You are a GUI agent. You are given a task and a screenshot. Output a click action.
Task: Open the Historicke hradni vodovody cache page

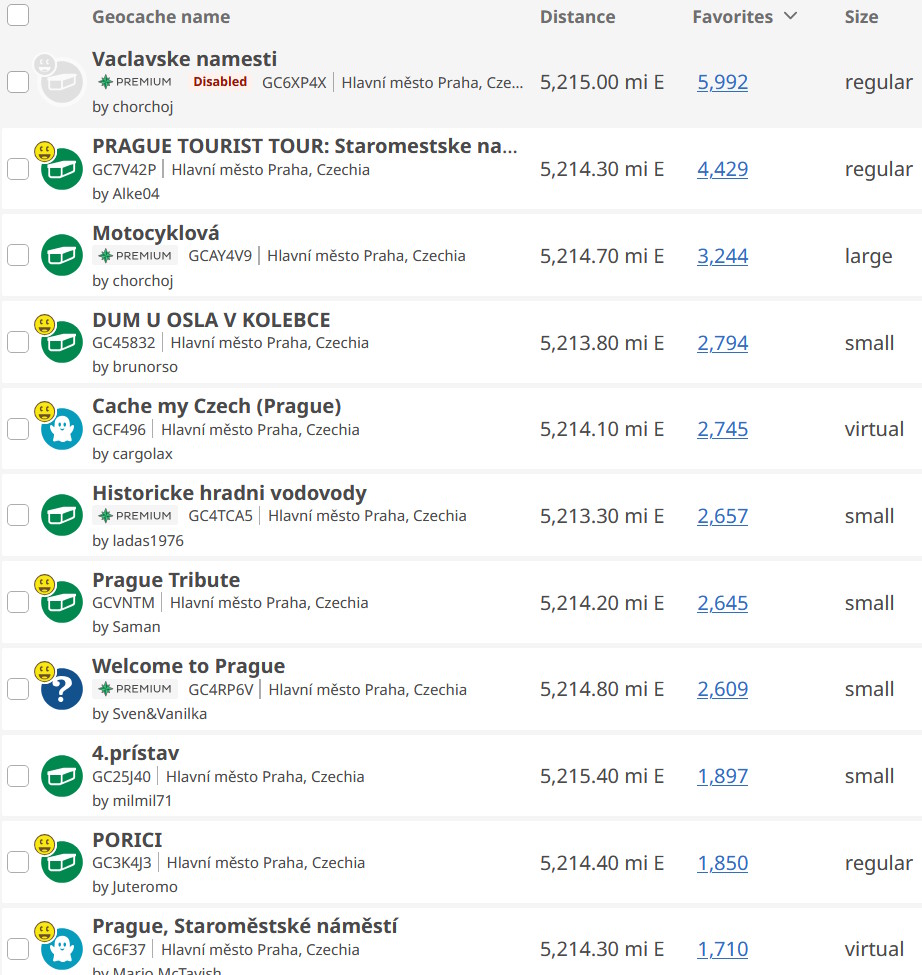coord(229,493)
